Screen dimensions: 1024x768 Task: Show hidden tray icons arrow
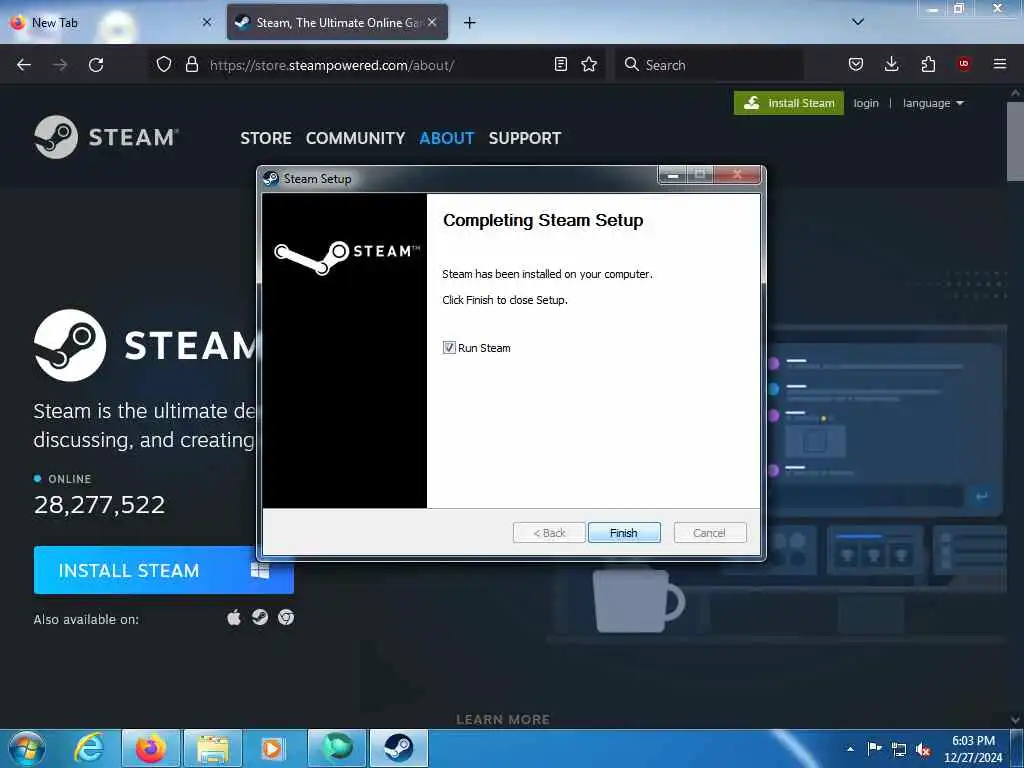click(x=850, y=749)
